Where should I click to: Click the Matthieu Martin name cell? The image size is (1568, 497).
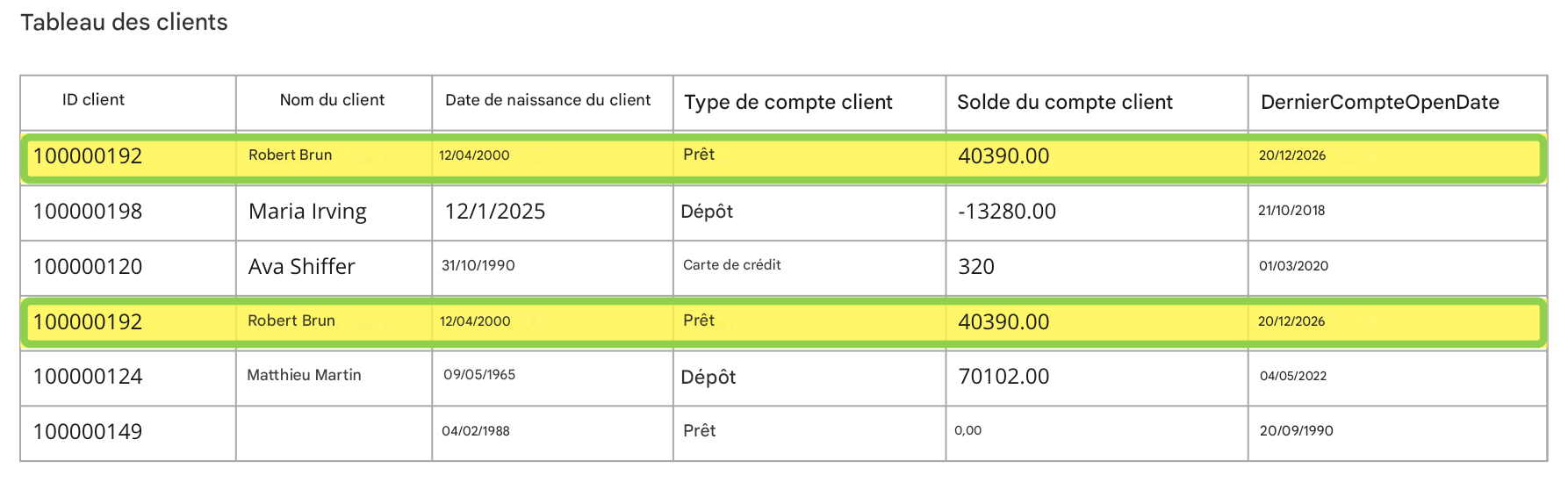[304, 375]
